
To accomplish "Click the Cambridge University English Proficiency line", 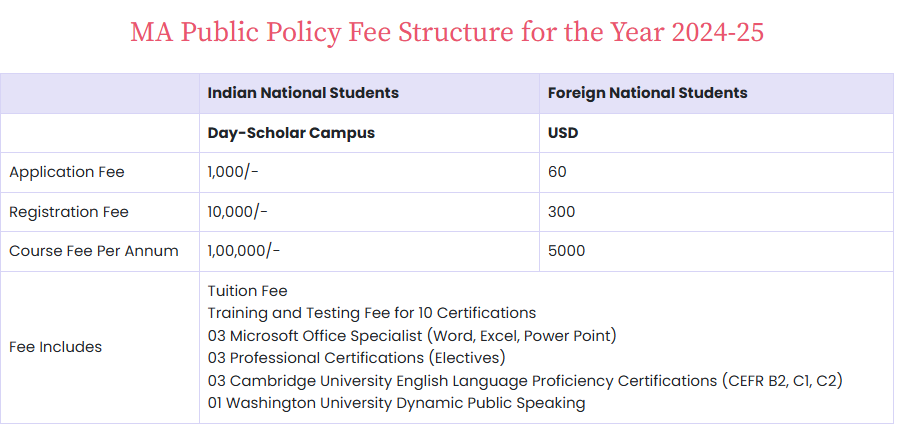I will (532, 381).
